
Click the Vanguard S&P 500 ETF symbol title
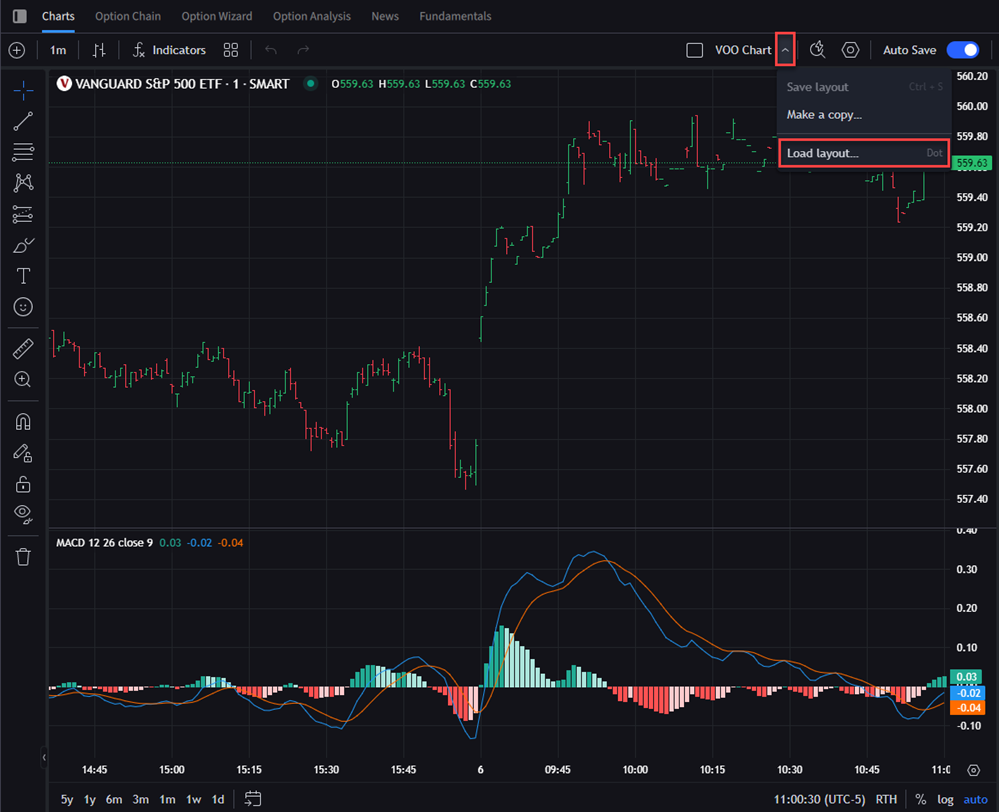182,84
